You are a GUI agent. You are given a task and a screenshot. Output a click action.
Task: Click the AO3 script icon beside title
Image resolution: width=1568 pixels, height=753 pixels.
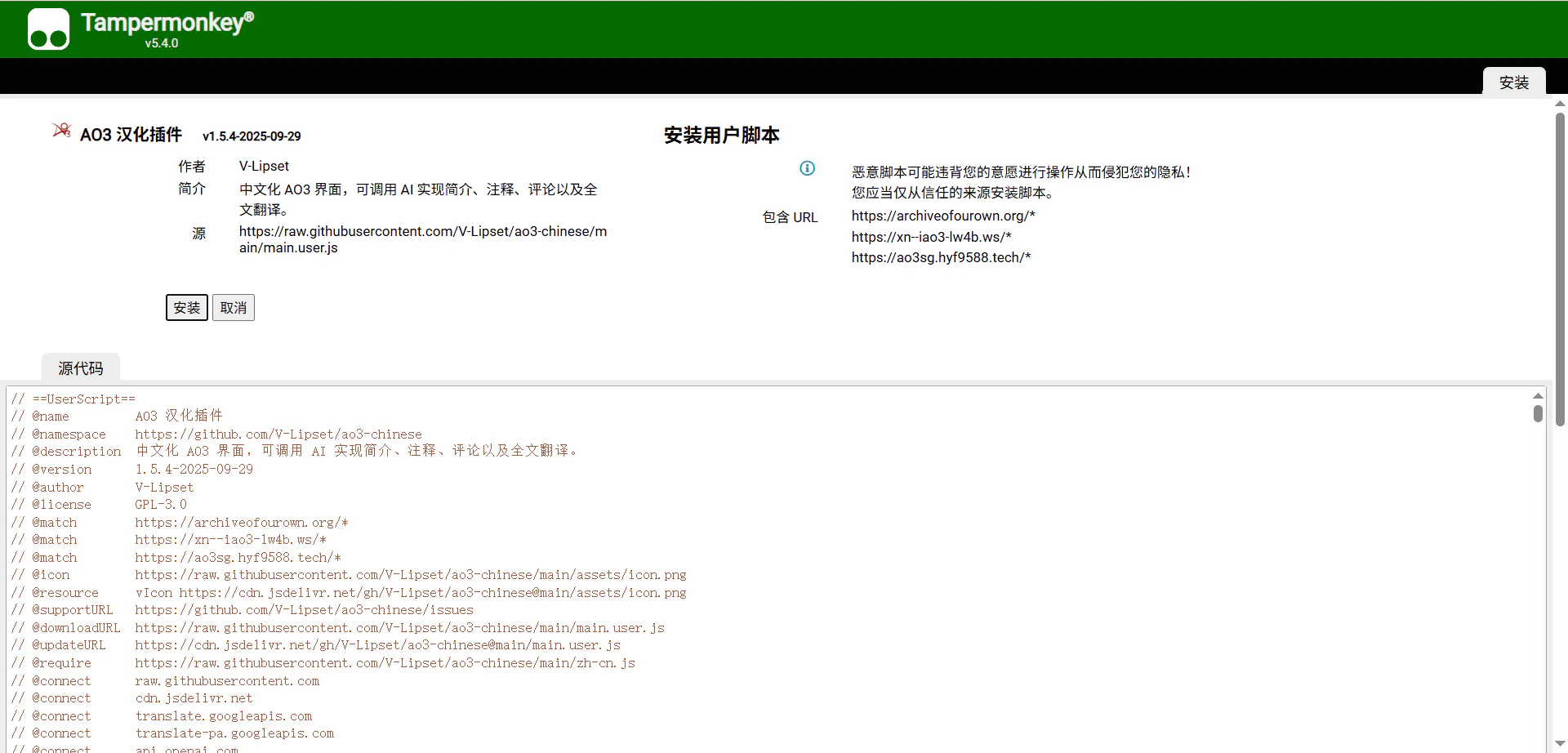click(x=61, y=131)
